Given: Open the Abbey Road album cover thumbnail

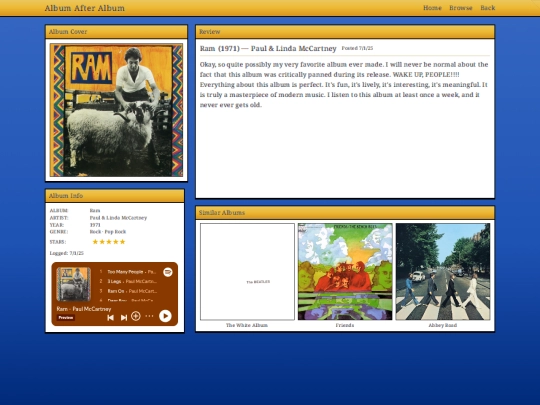Looking at the screenshot, I should pos(443,272).
